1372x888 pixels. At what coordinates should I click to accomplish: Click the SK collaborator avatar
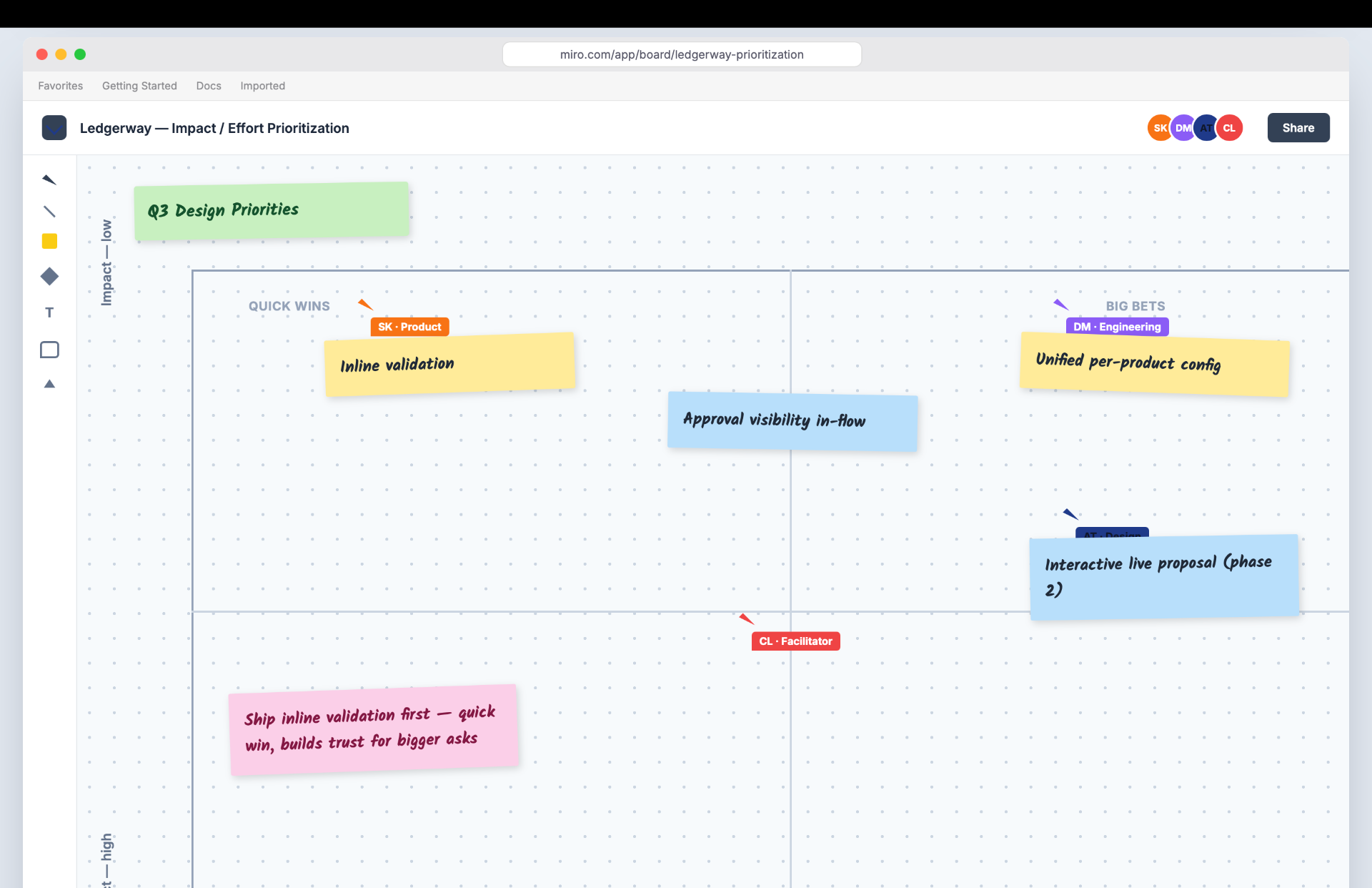point(1159,128)
